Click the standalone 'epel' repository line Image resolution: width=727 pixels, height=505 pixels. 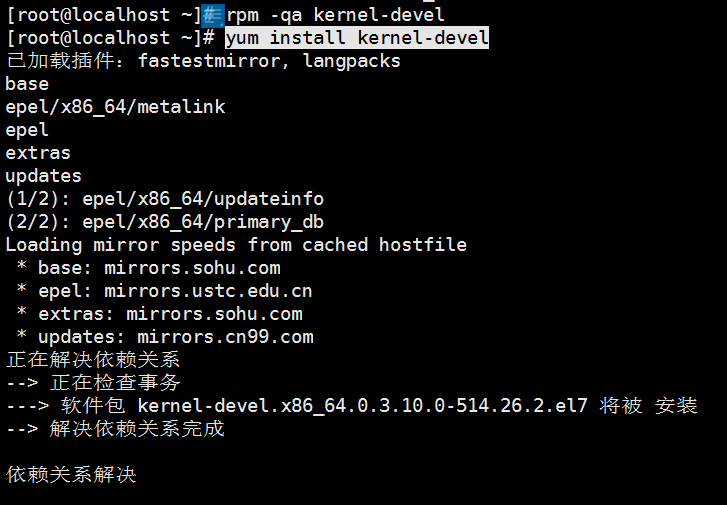[27, 130]
